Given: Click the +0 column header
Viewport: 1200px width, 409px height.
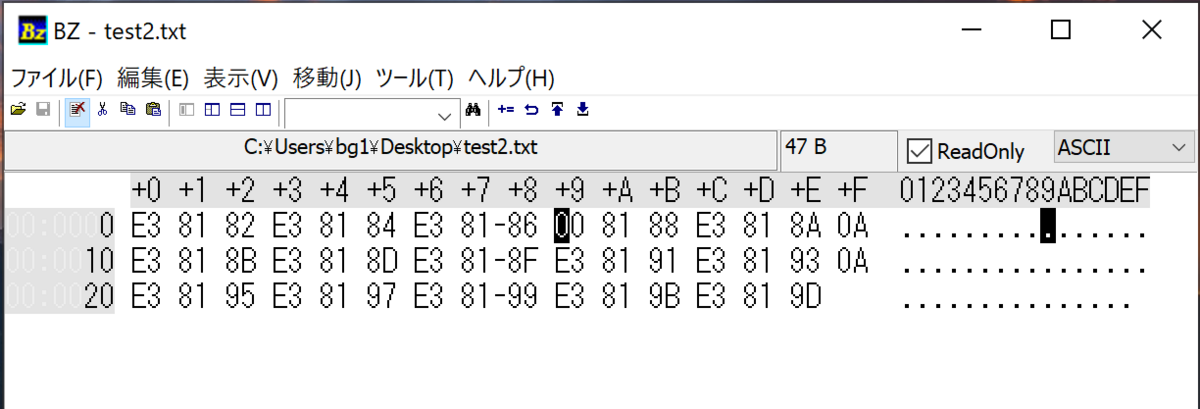Looking at the screenshot, I should point(146,190).
